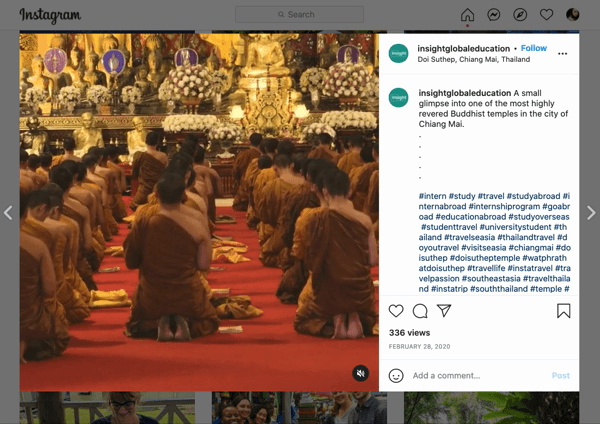This screenshot has width=600, height=424.
Task: Click the caption avatar of insightglobaleducation
Action: point(398,98)
